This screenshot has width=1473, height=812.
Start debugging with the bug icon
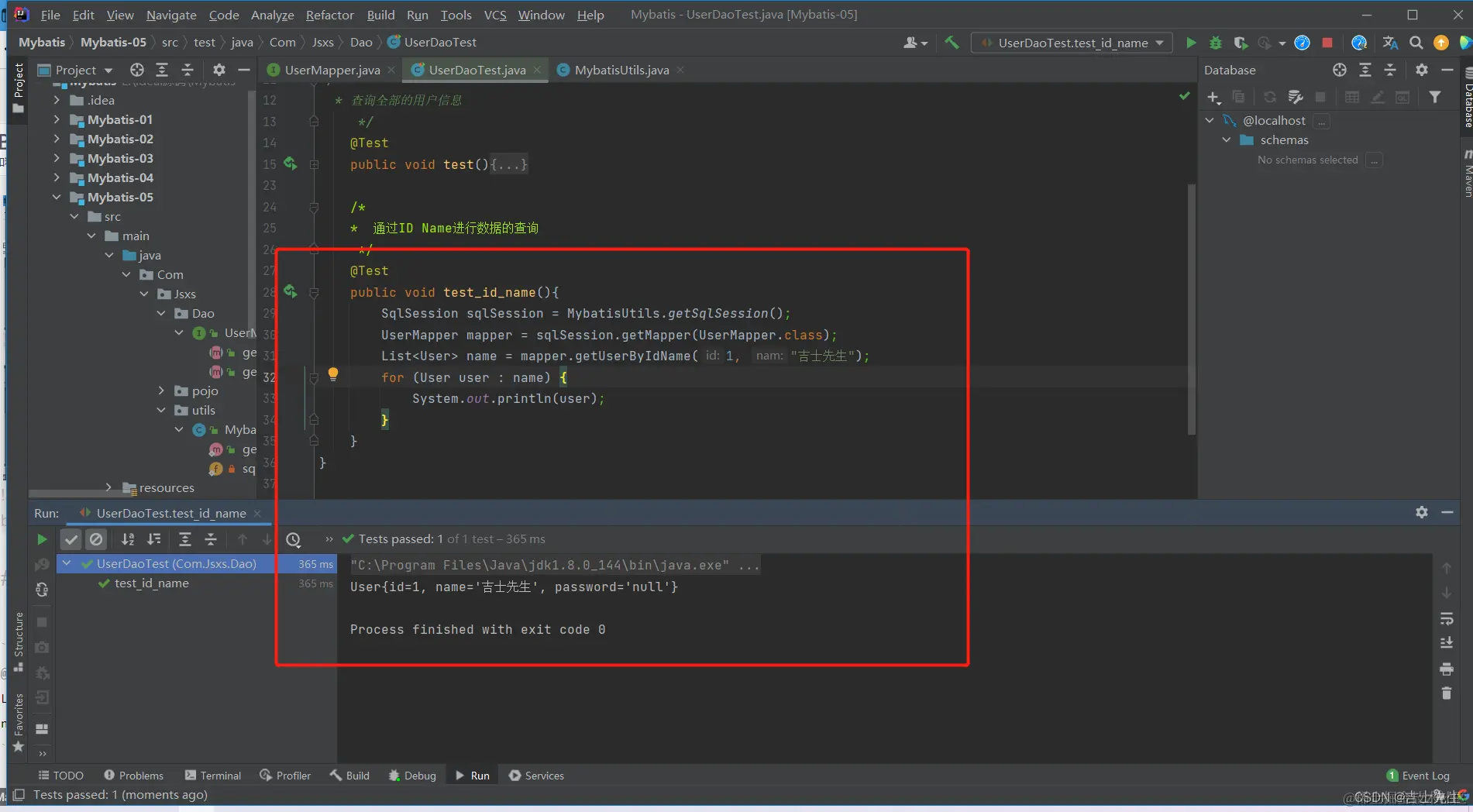click(1216, 43)
